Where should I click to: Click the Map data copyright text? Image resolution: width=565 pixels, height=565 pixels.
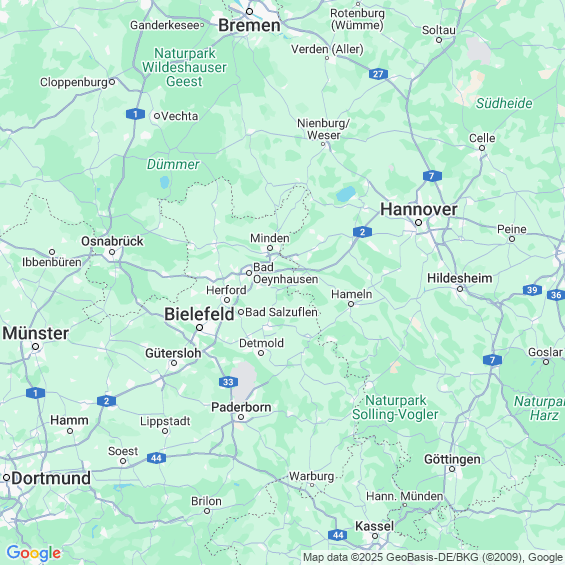tap(433, 557)
